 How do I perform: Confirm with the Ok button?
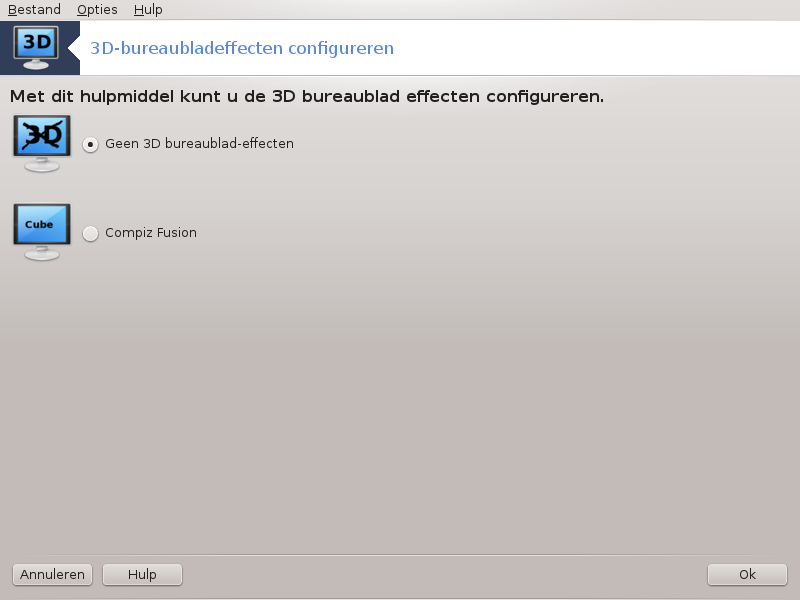coord(747,574)
